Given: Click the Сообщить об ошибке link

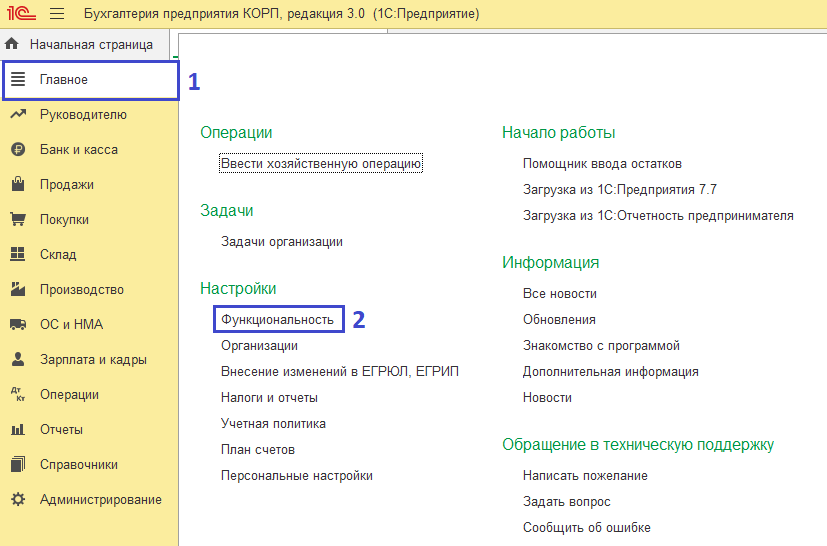Looking at the screenshot, I should coord(586,527).
